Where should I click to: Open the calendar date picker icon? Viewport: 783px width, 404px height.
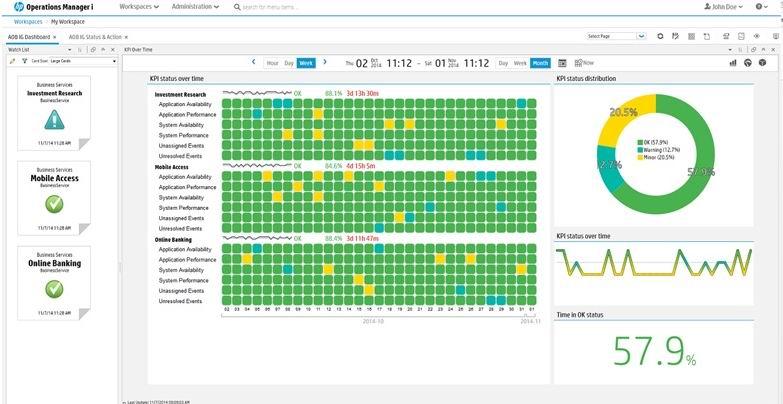[x=562, y=63]
